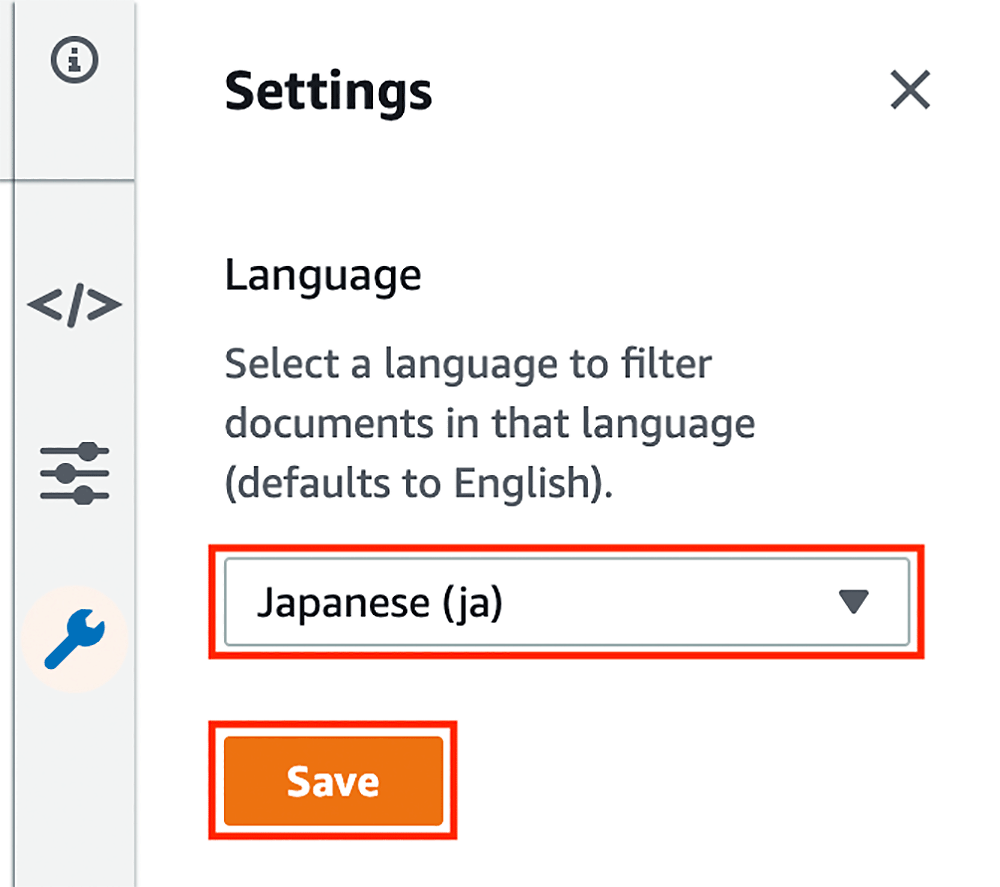Viewport: 1000px width, 887px height.
Task: Select the code snippet tool in the sidebar
Action: pos(73,306)
